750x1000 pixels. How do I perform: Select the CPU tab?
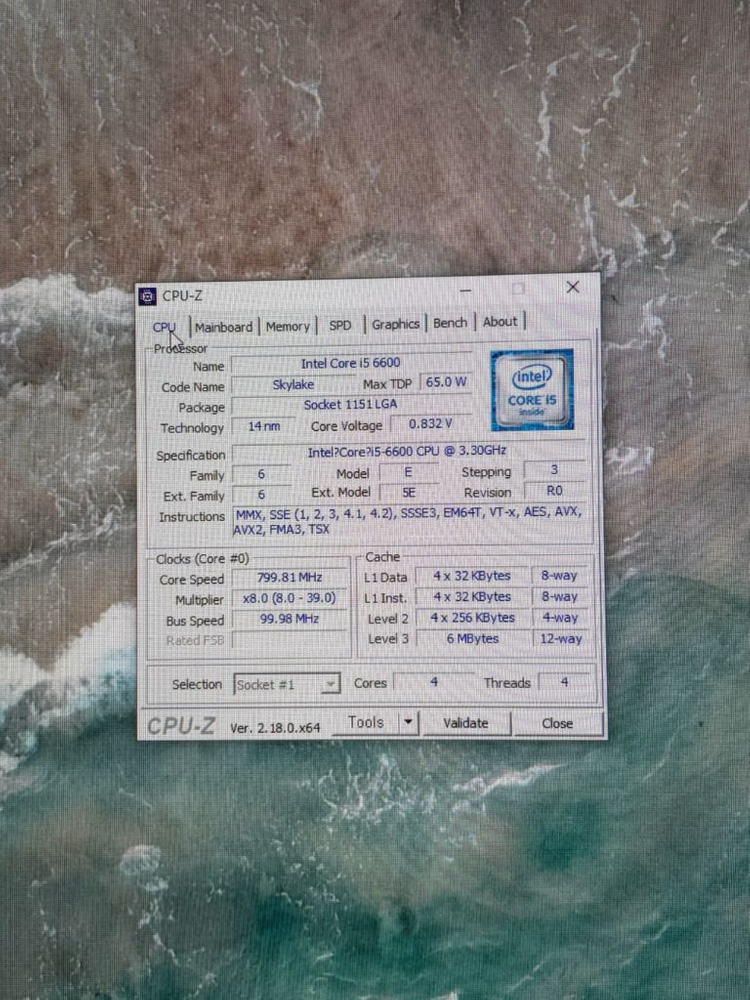[x=164, y=327]
